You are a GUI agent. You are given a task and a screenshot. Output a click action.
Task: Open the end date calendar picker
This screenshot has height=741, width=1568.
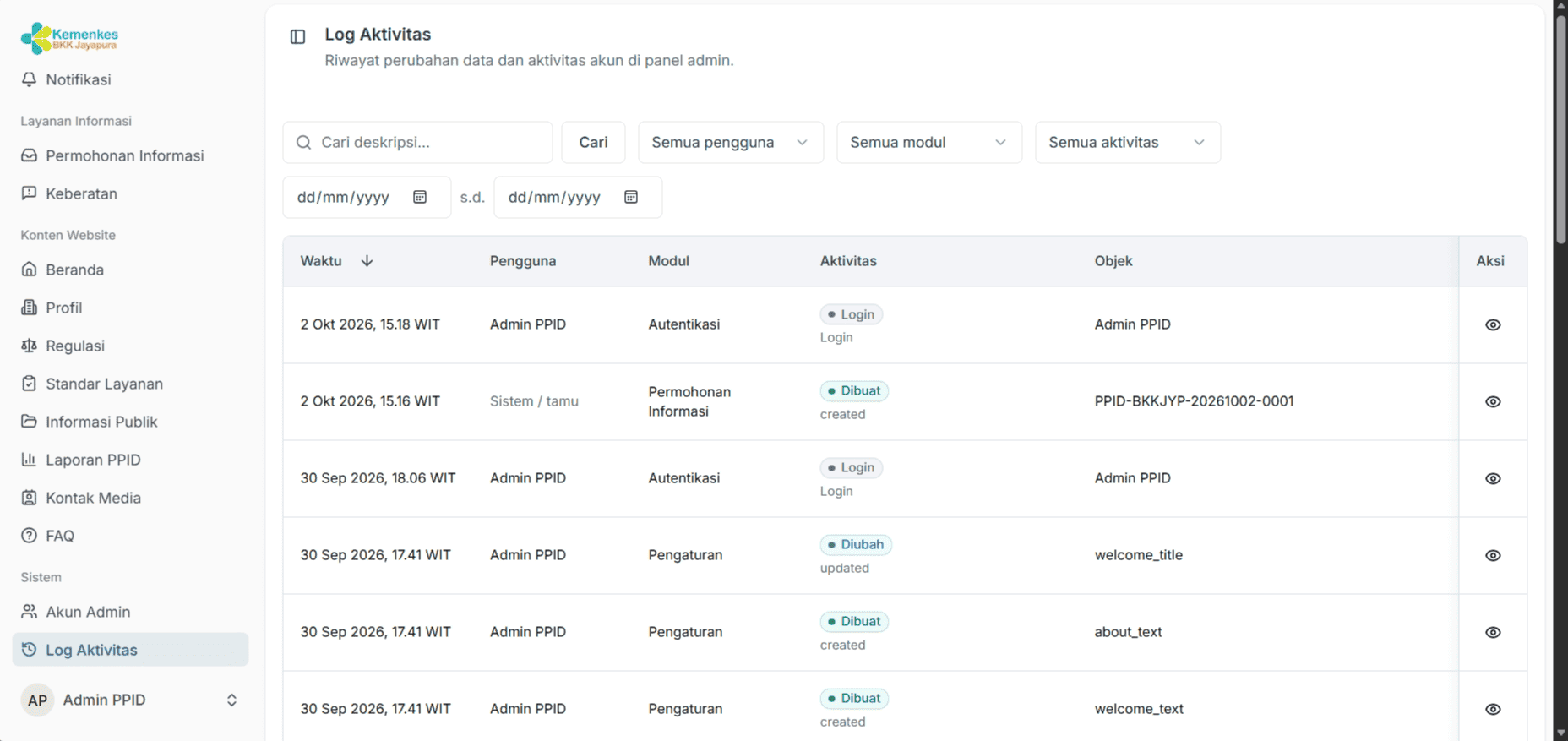[x=631, y=197]
